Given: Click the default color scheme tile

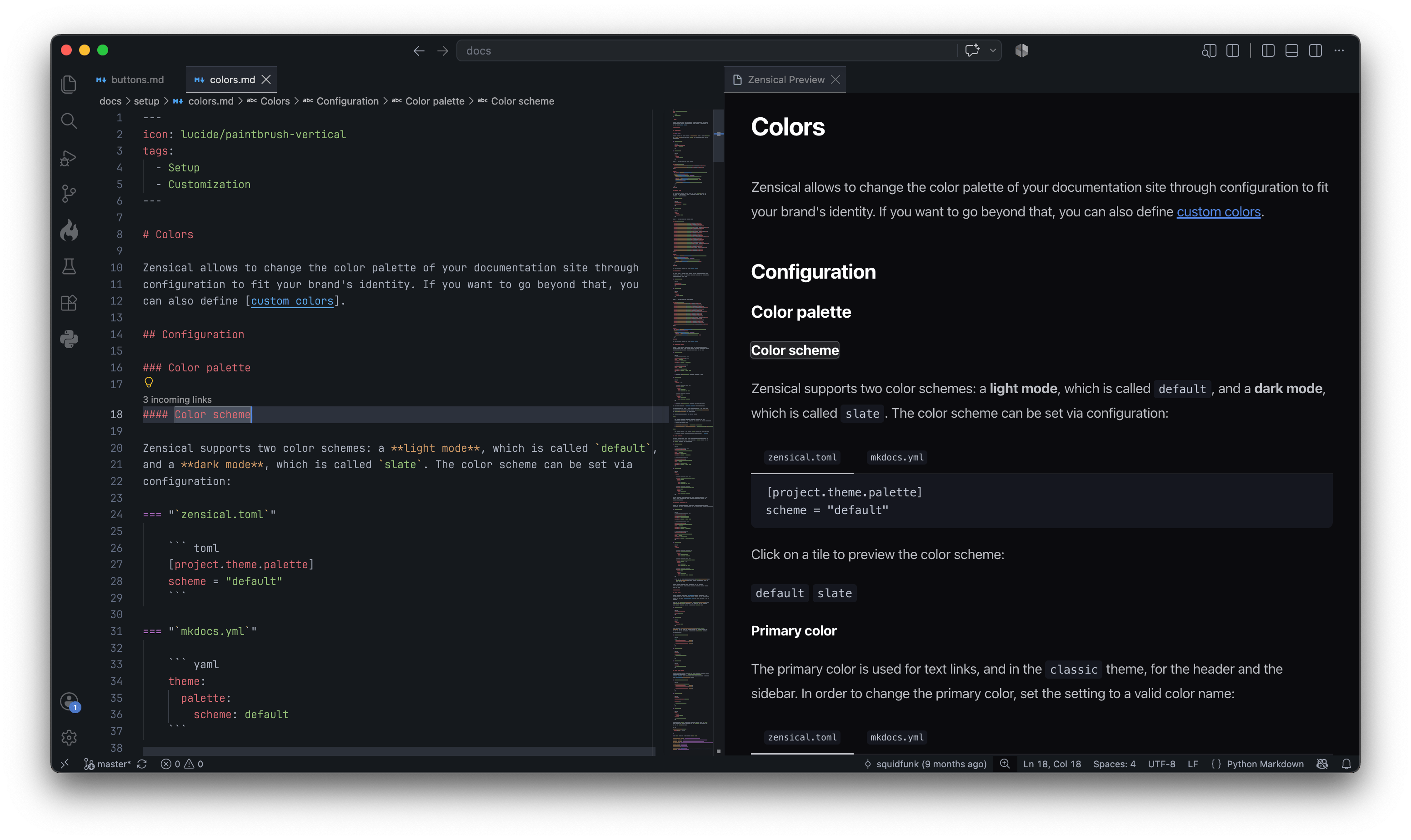Looking at the screenshot, I should point(780,593).
